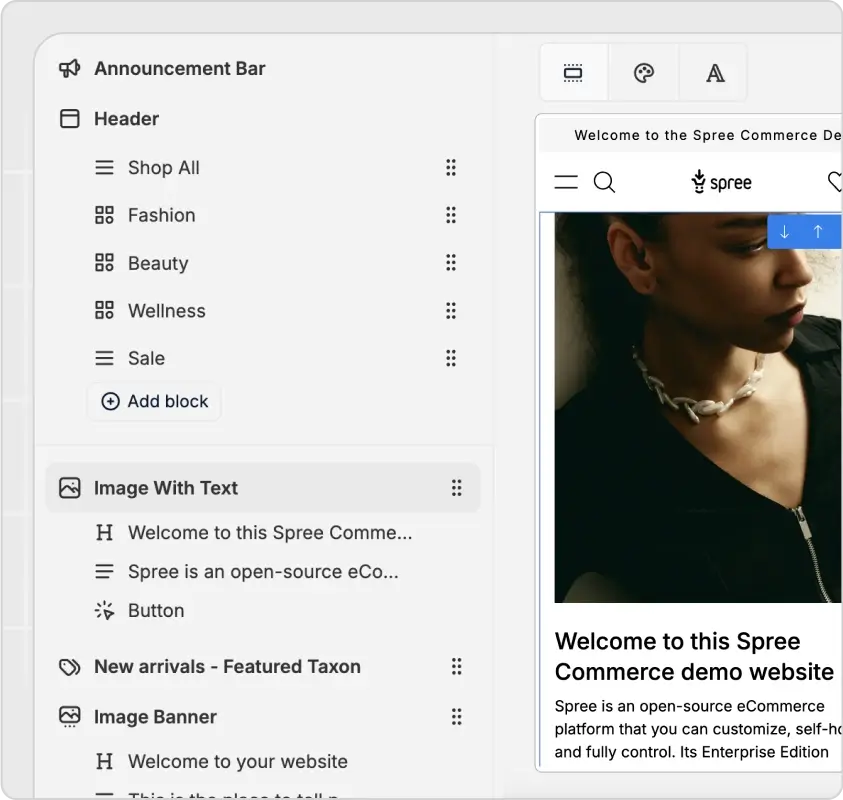The height and width of the screenshot is (800, 843).
Task: Select the Header section
Action: [x=126, y=119]
